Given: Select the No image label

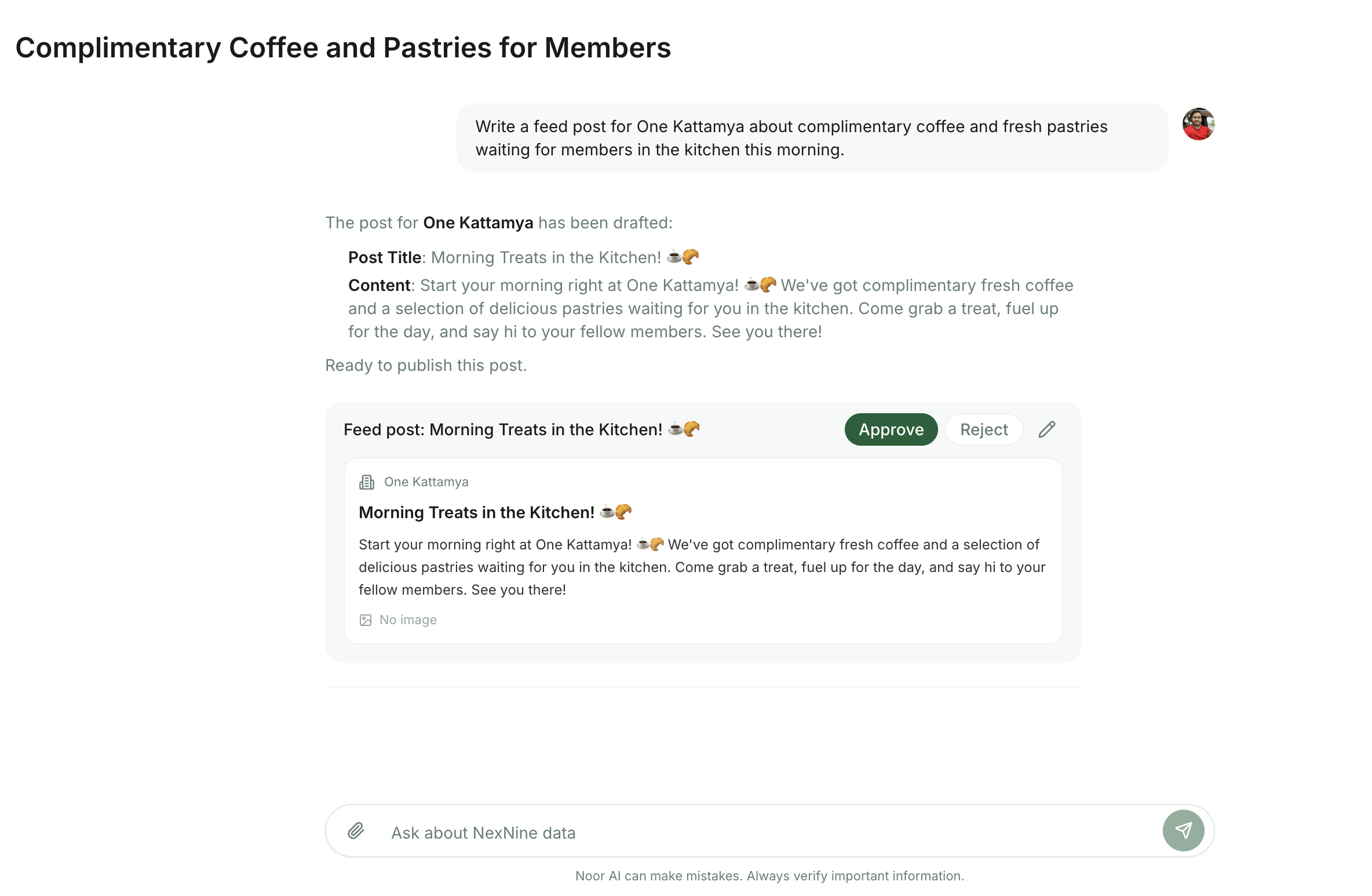Looking at the screenshot, I should coord(408,620).
